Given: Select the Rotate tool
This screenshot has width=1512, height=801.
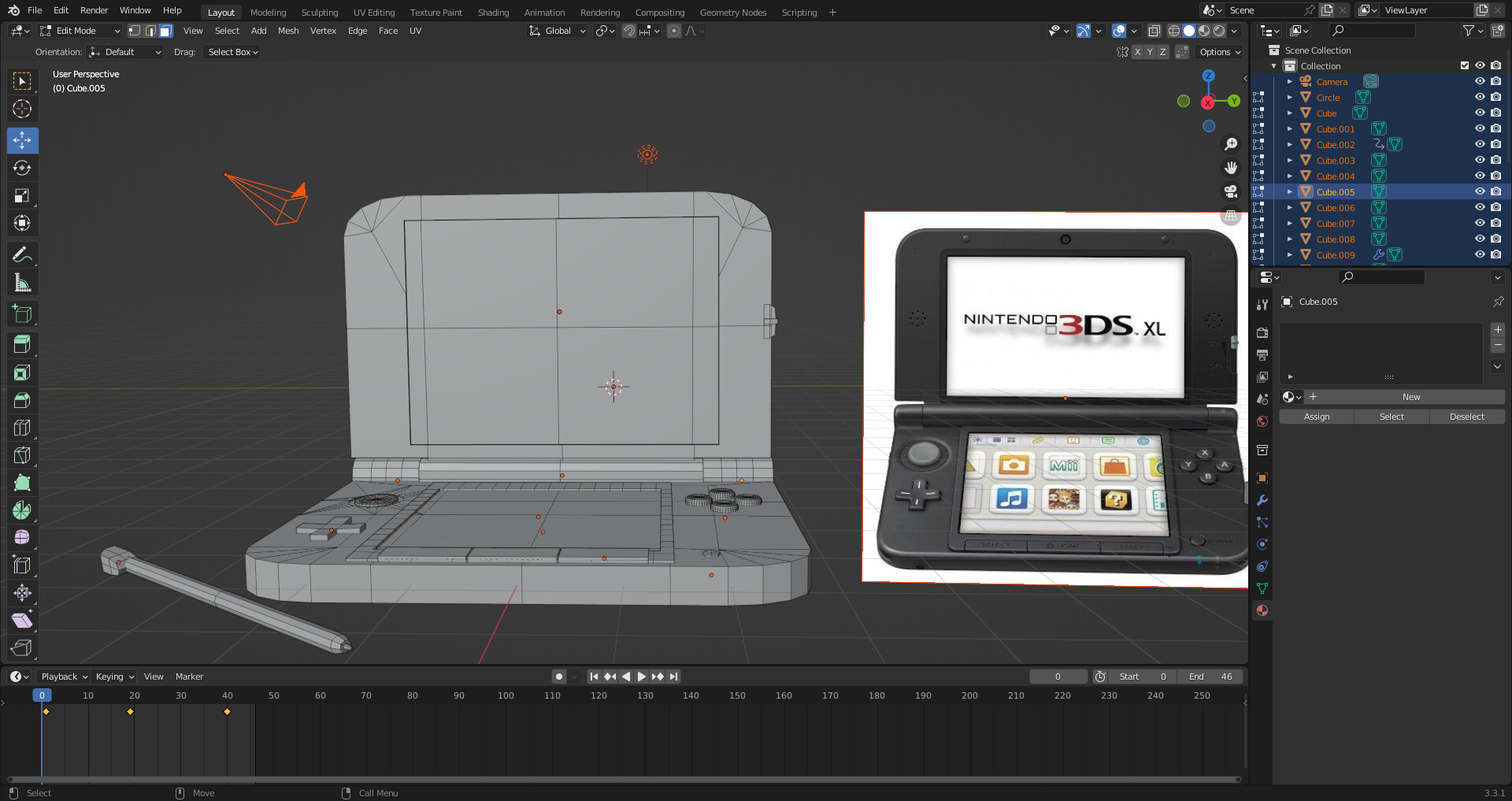Looking at the screenshot, I should (x=22, y=168).
